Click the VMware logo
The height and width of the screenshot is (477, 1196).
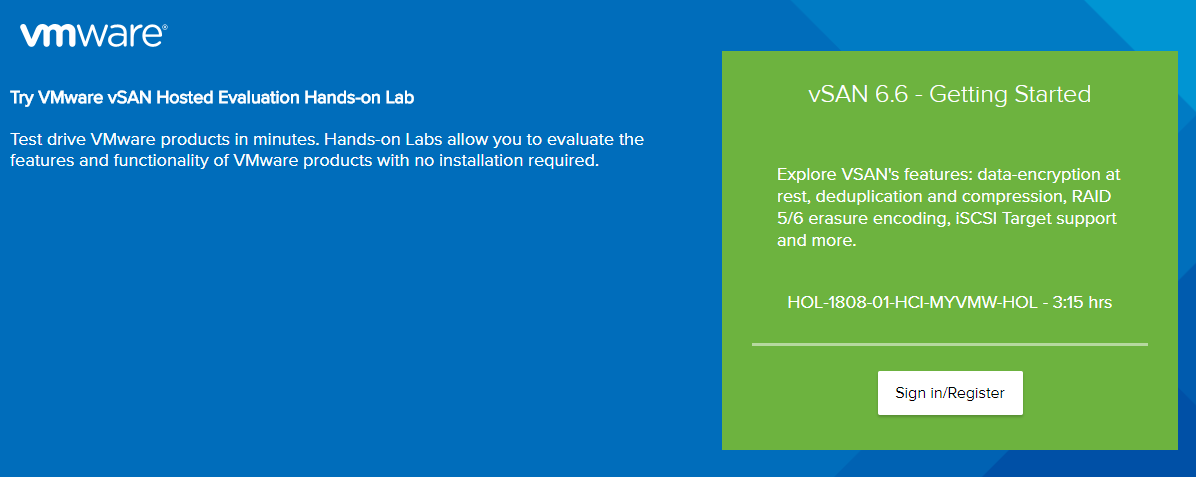(x=91, y=36)
